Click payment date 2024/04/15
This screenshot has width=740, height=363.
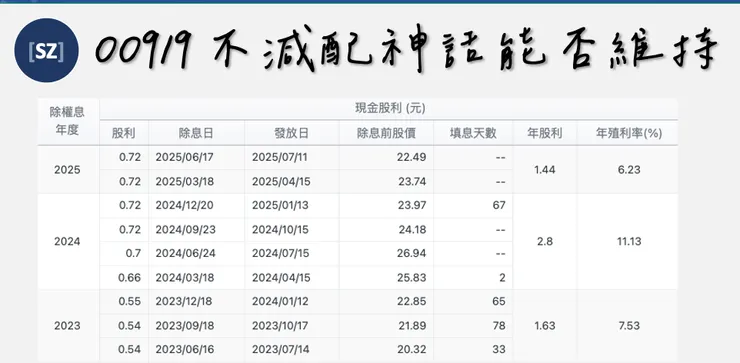click(281, 278)
